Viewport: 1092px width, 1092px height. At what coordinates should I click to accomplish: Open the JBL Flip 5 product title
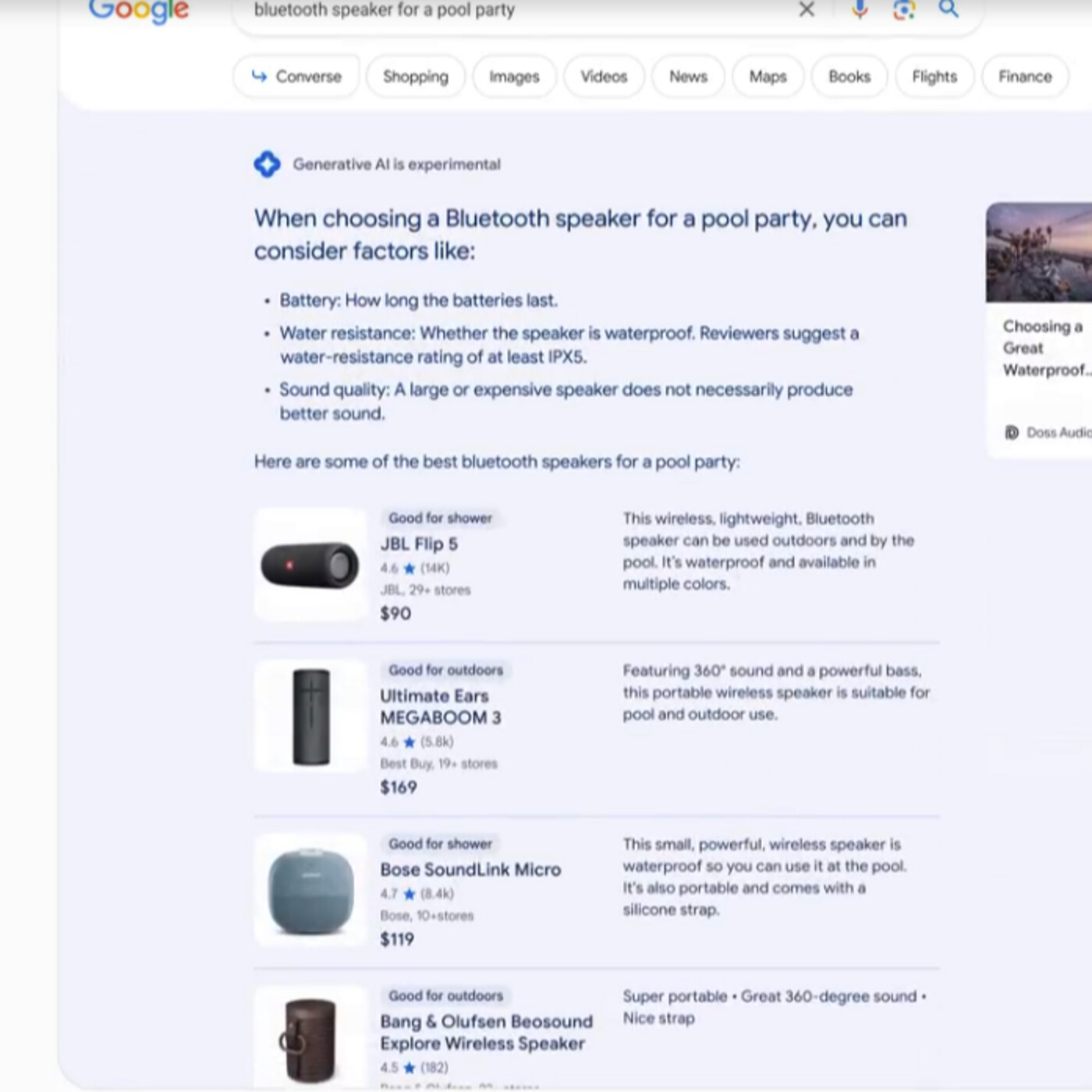coord(419,544)
